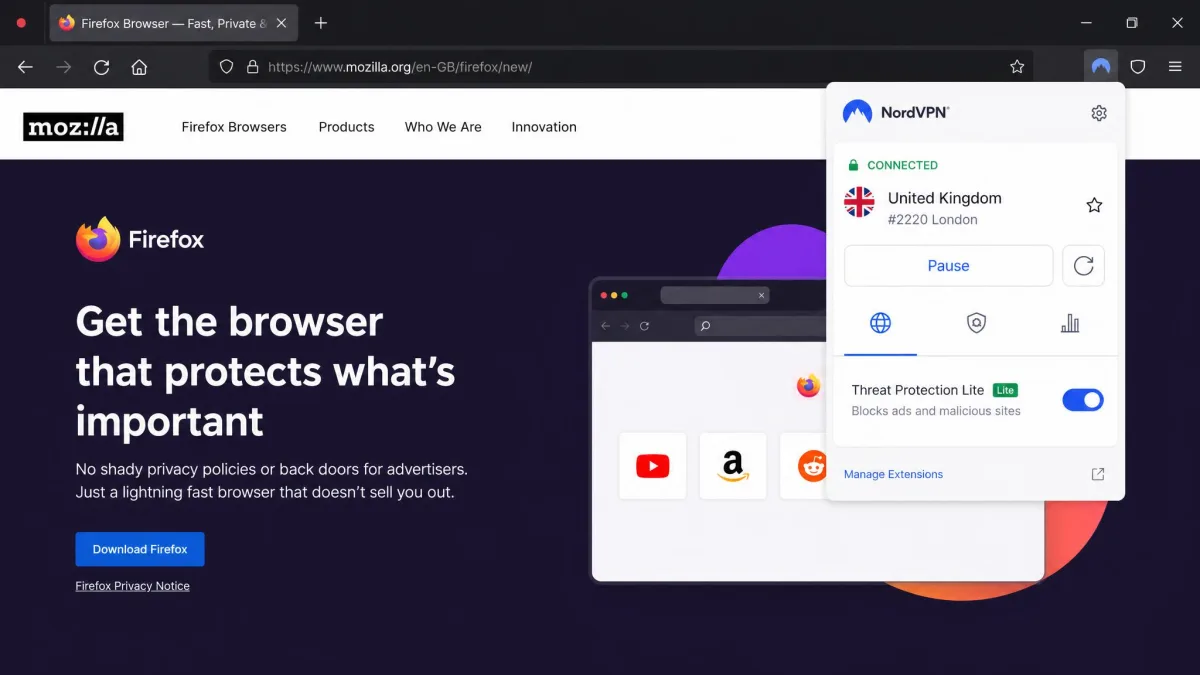Open the Firefox Privacy Notice link
The height and width of the screenshot is (675, 1200).
(132, 586)
